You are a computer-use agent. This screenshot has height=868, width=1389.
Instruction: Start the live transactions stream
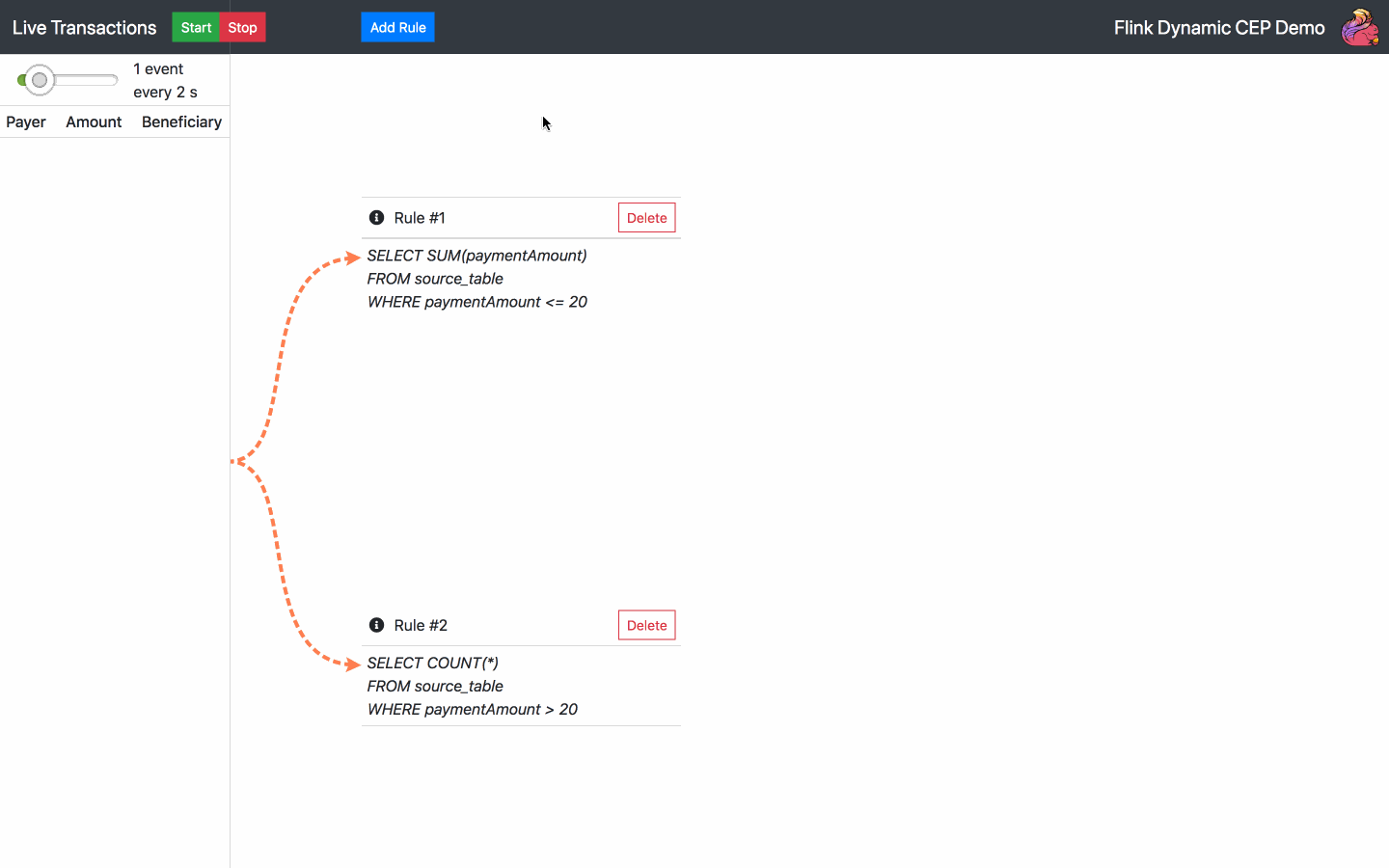coord(196,27)
